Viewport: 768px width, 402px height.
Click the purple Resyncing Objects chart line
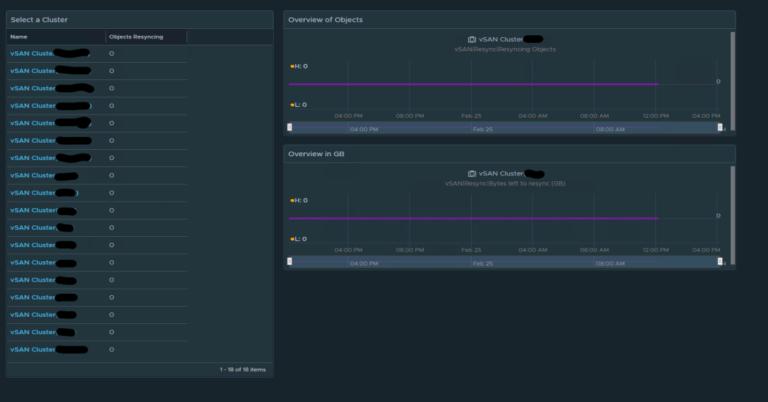click(473, 84)
